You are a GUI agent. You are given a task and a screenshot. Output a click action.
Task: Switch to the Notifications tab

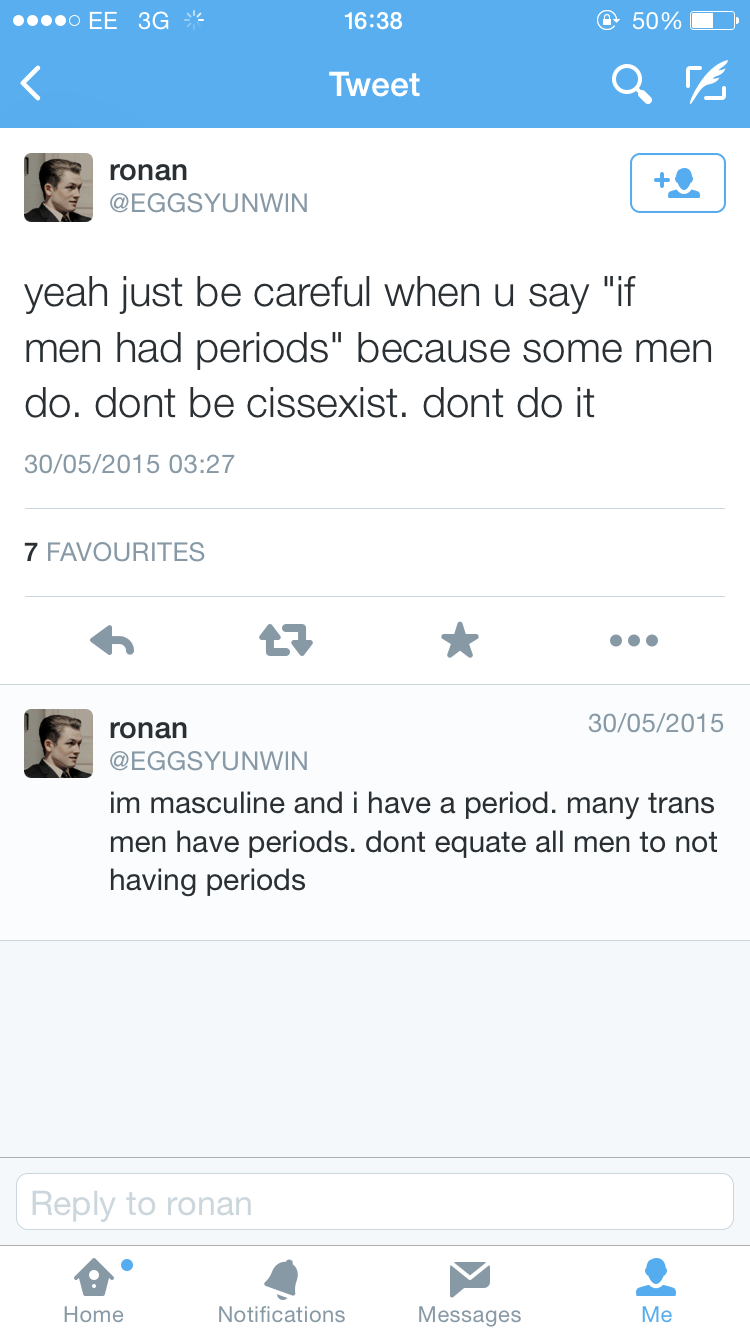click(281, 1290)
